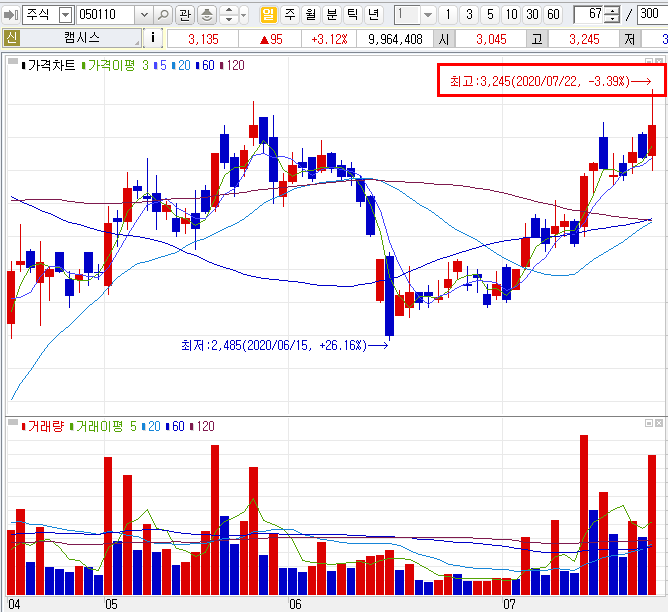Select the 10 interval preset button

click(511, 15)
